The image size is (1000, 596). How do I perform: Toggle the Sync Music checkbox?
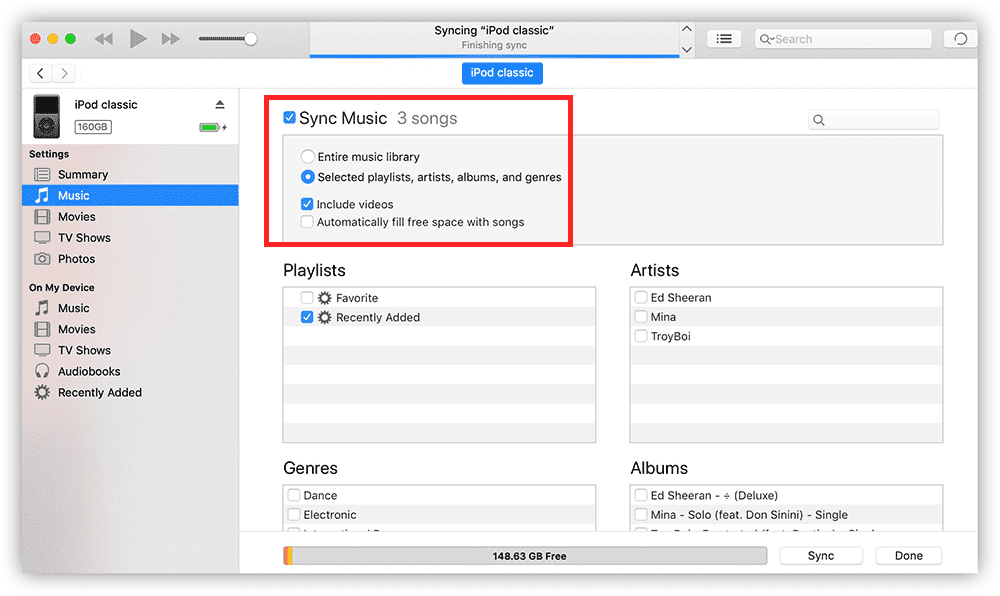coord(289,117)
